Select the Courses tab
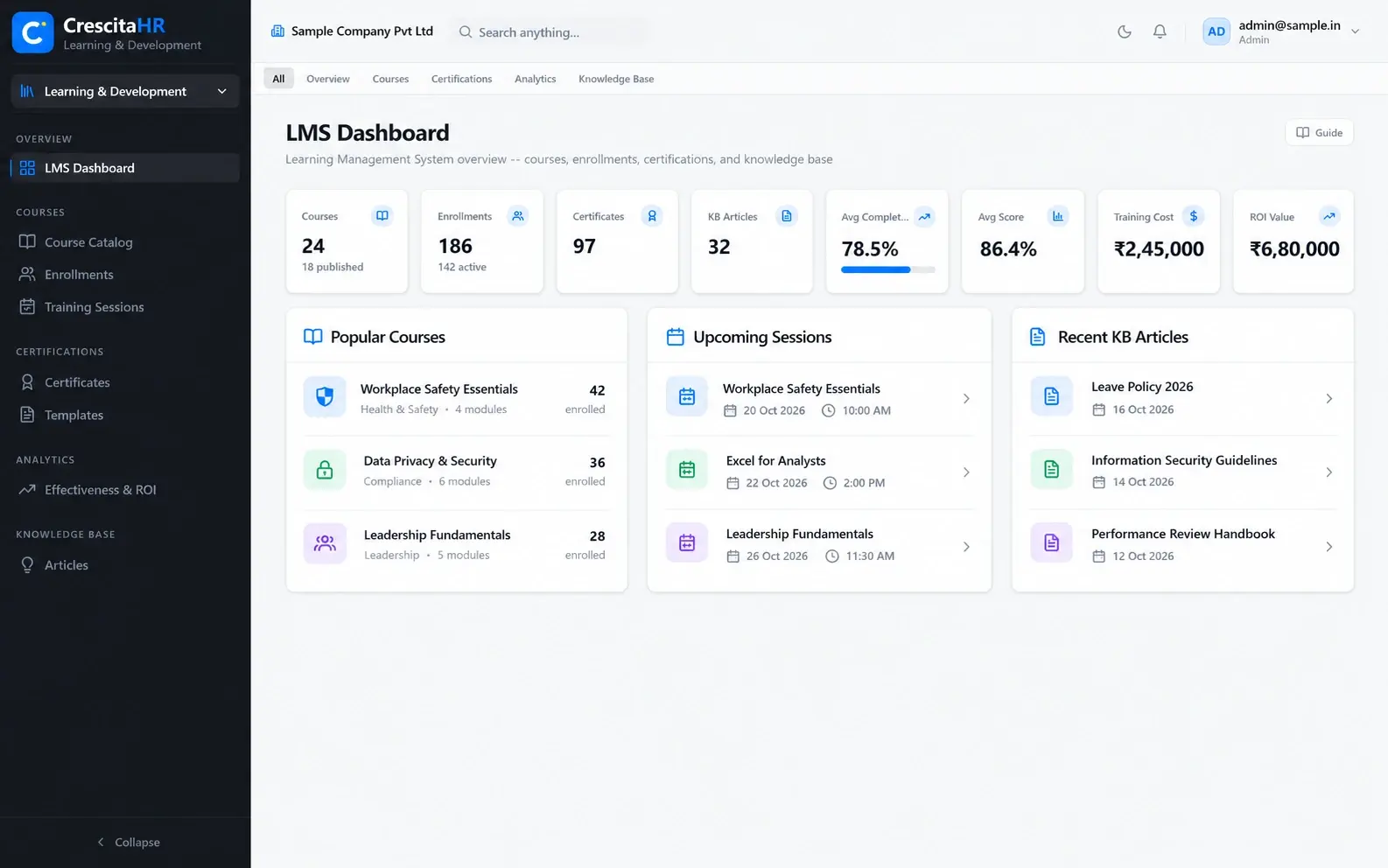 point(390,79)
